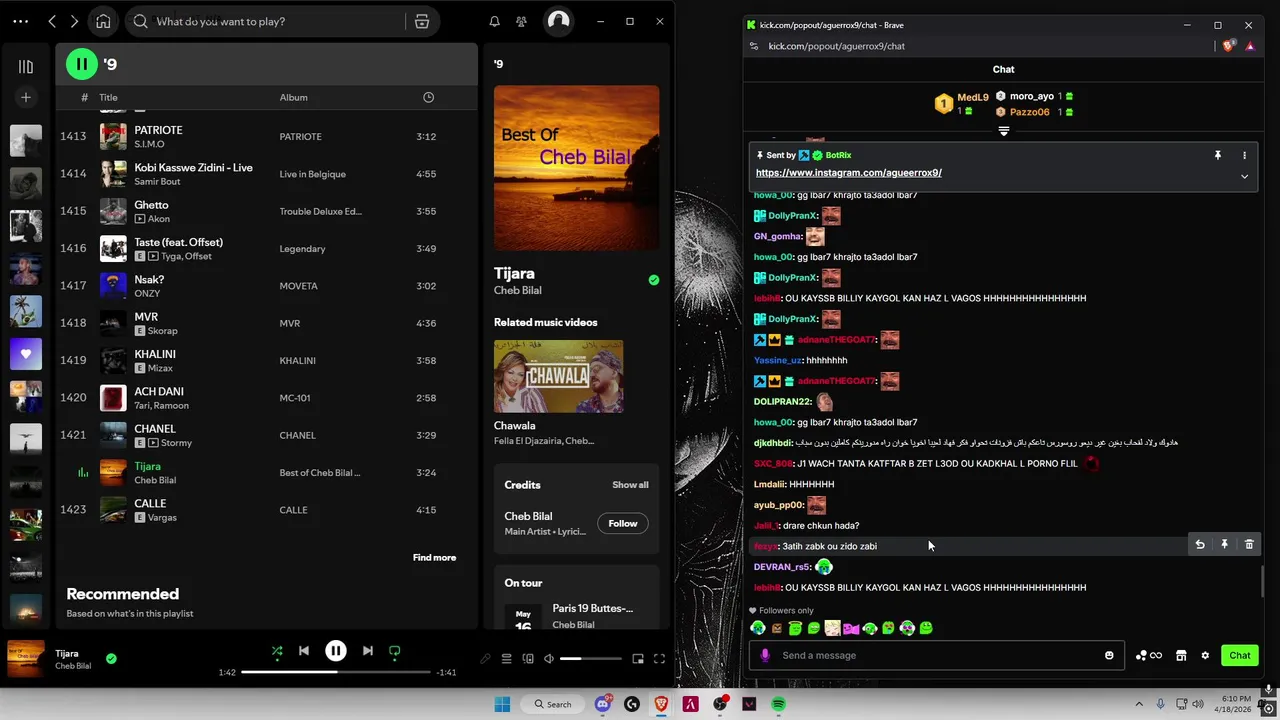1280x720 pixels.
Task: Pause the '9 playlist green button
Action: tap(82, 64)
